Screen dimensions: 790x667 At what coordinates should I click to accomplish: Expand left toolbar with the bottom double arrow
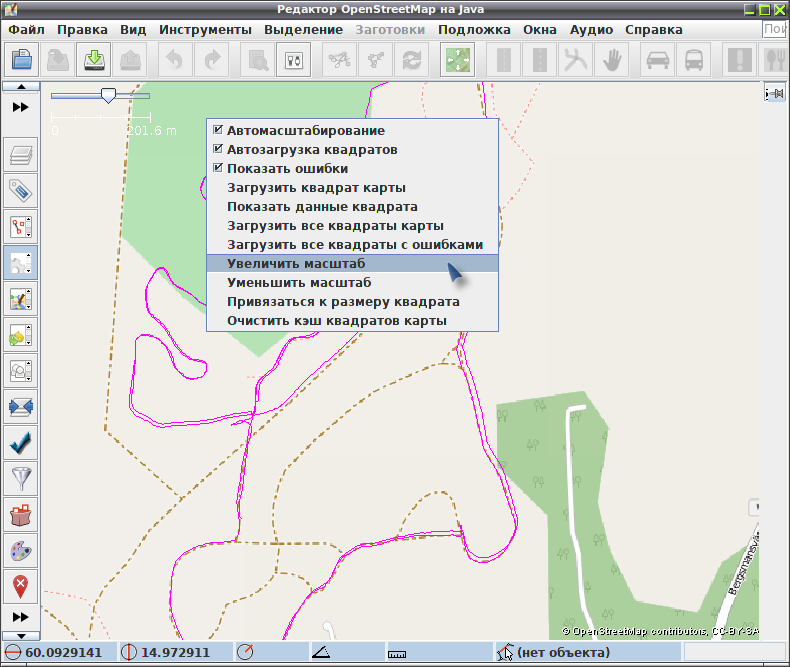21,617
